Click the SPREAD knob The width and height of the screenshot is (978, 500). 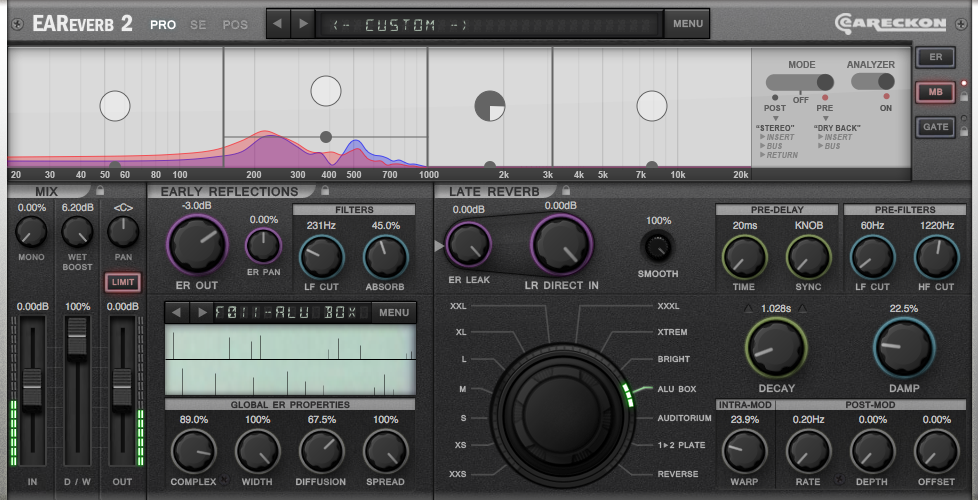[386, 451]
